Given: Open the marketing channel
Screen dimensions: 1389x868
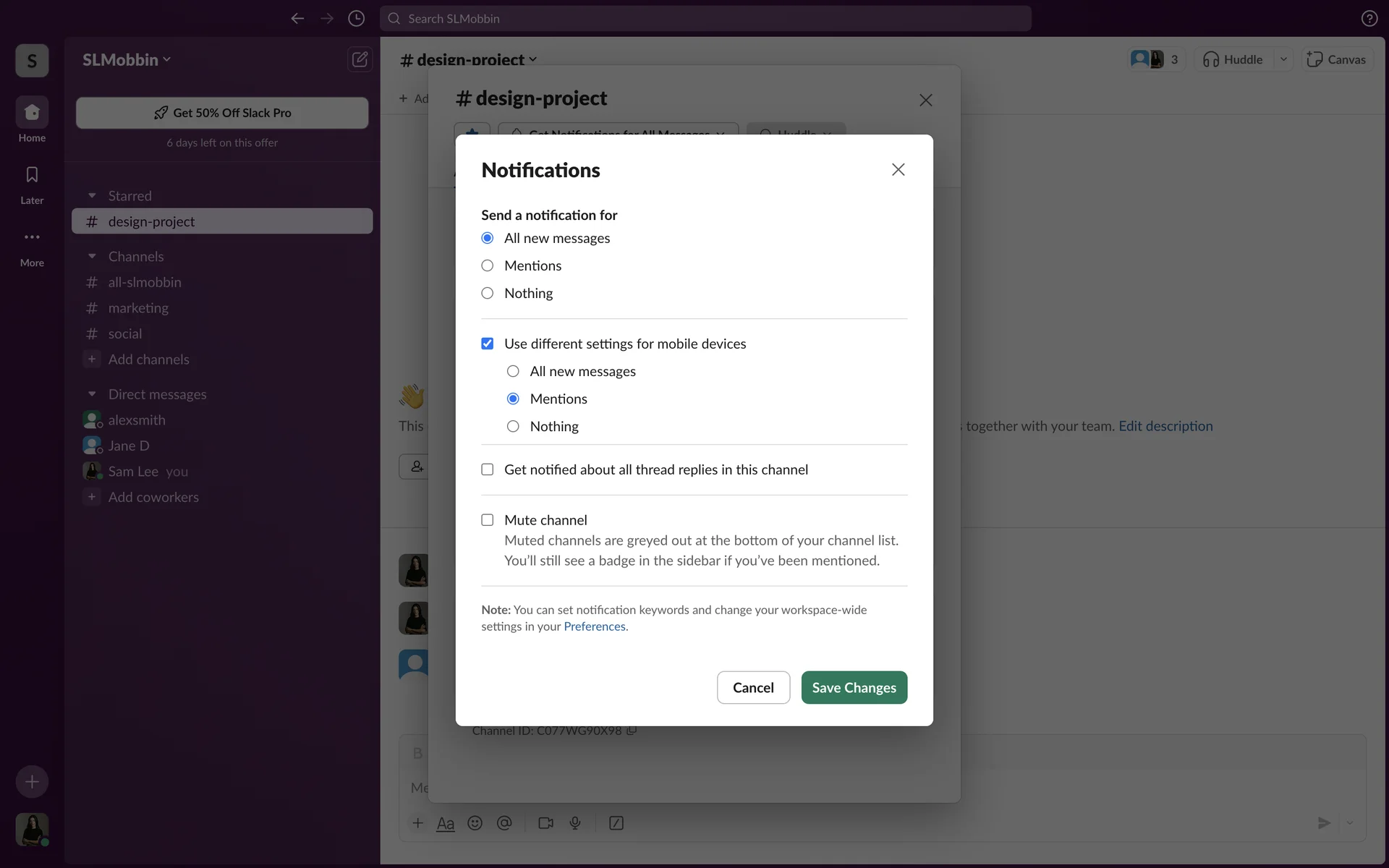Looking at the screenshot, I should click(x=138, y=308).
